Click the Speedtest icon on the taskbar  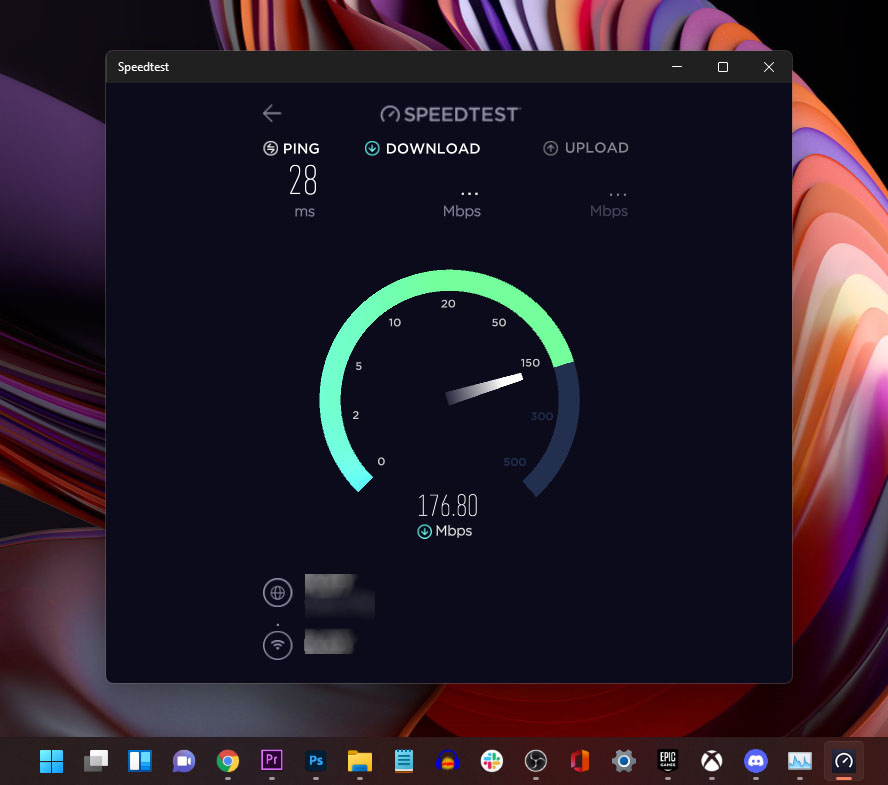click(844, 761)
